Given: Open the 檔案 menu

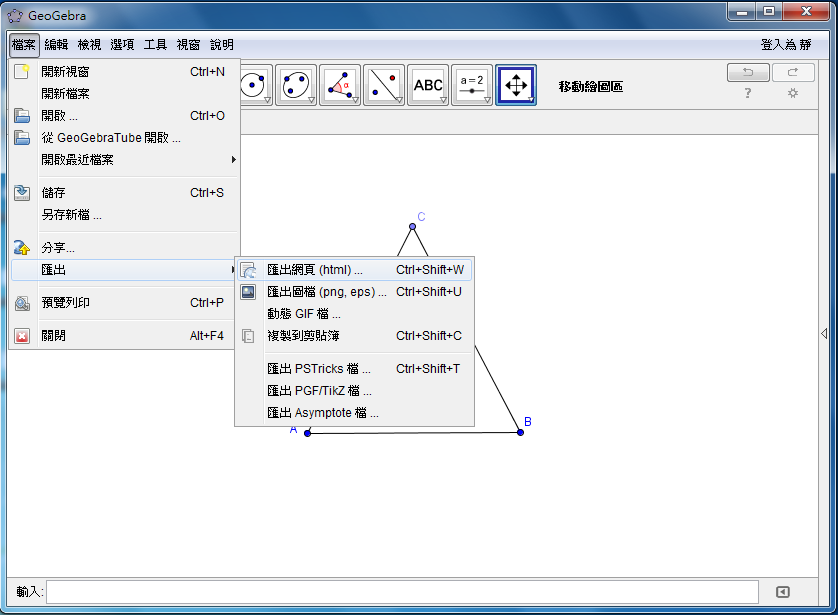Looking at the screenshot, I should (24, 45).
